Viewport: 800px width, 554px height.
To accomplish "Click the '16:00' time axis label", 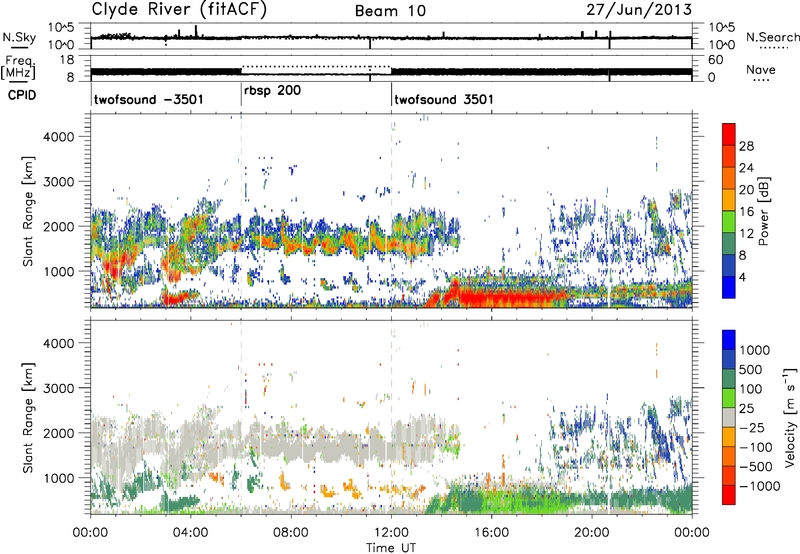I will [x=491, y=533].
